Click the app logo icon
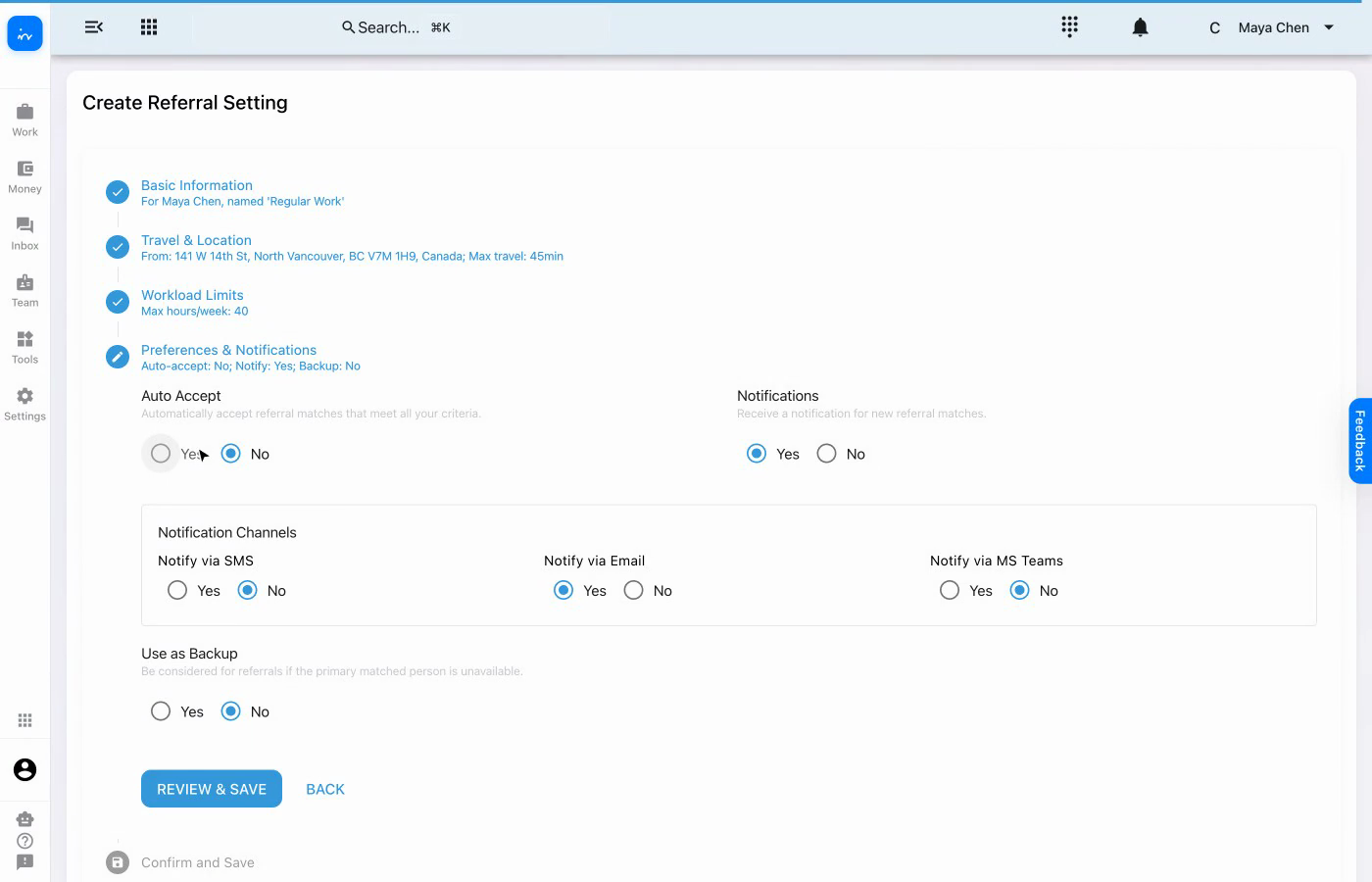 (24, 34)
